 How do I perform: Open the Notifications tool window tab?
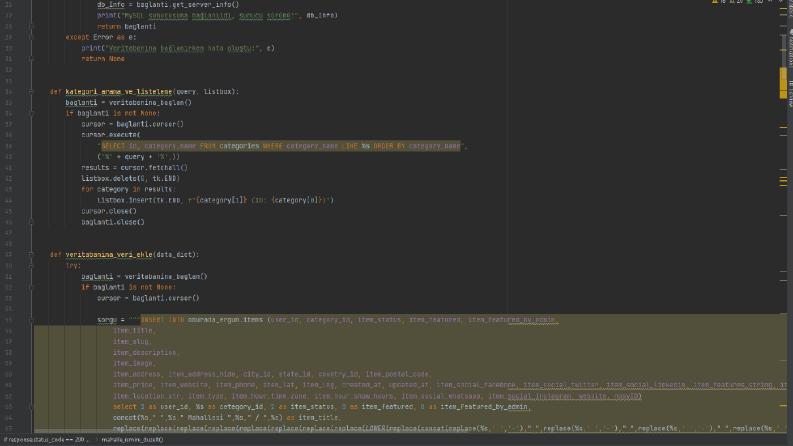click(790, 46)
